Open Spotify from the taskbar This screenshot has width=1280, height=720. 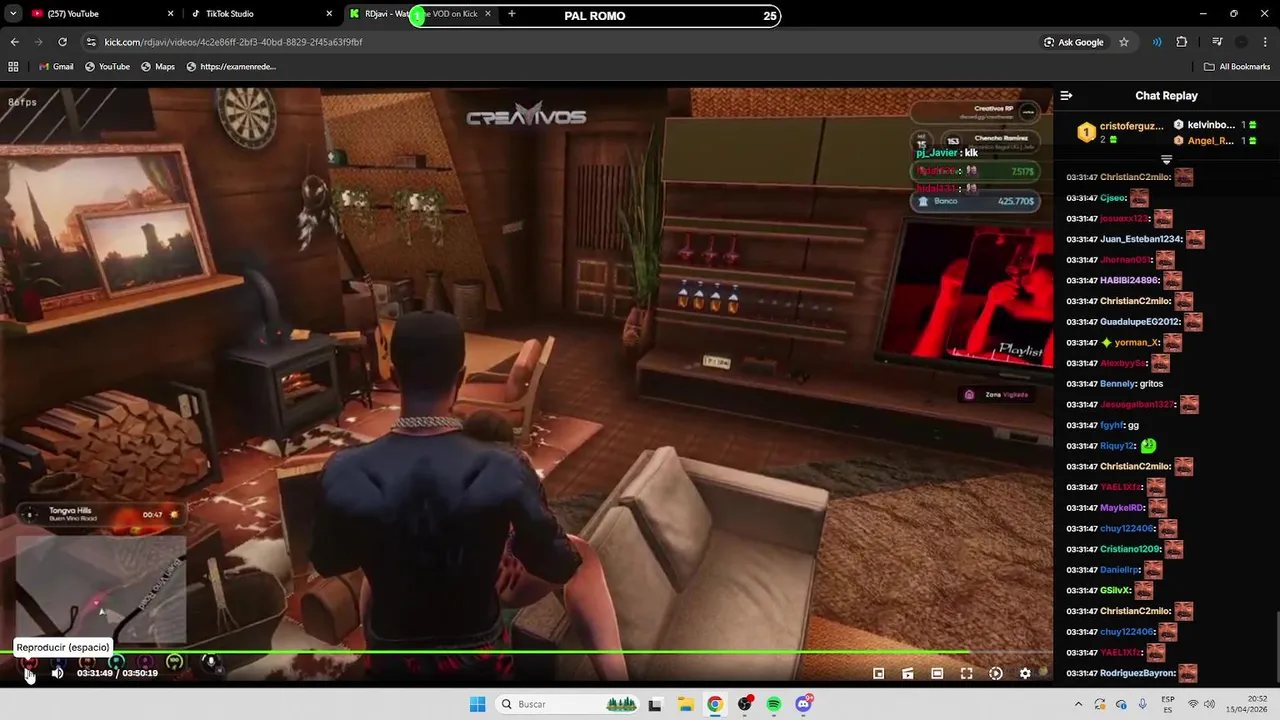(x=774, y=704)
